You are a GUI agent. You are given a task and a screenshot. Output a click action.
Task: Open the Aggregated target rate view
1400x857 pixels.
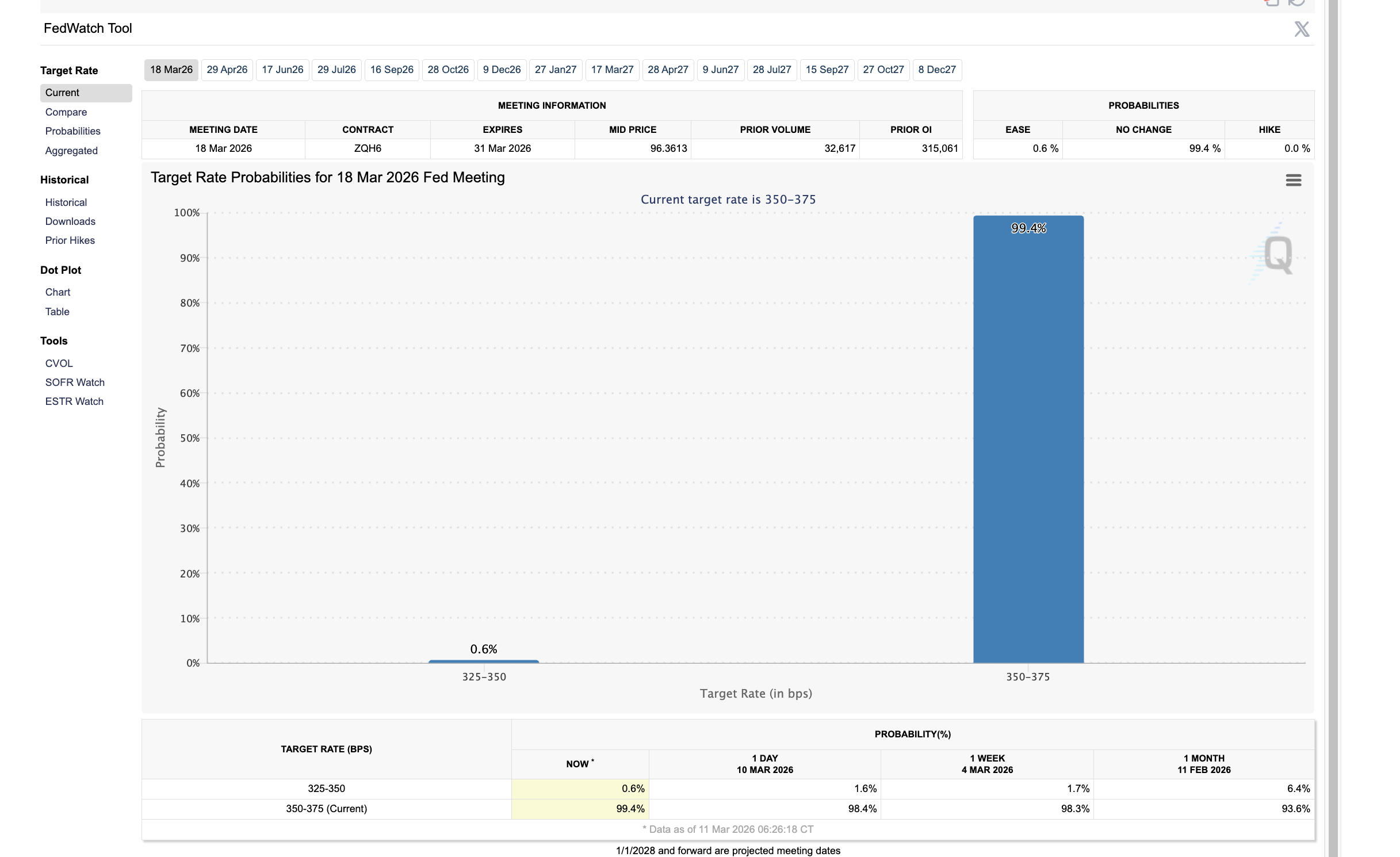click(71, 151)
